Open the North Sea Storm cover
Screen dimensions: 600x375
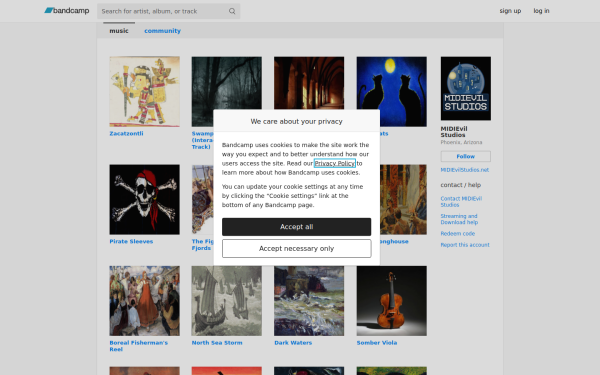tap(227, 301)
